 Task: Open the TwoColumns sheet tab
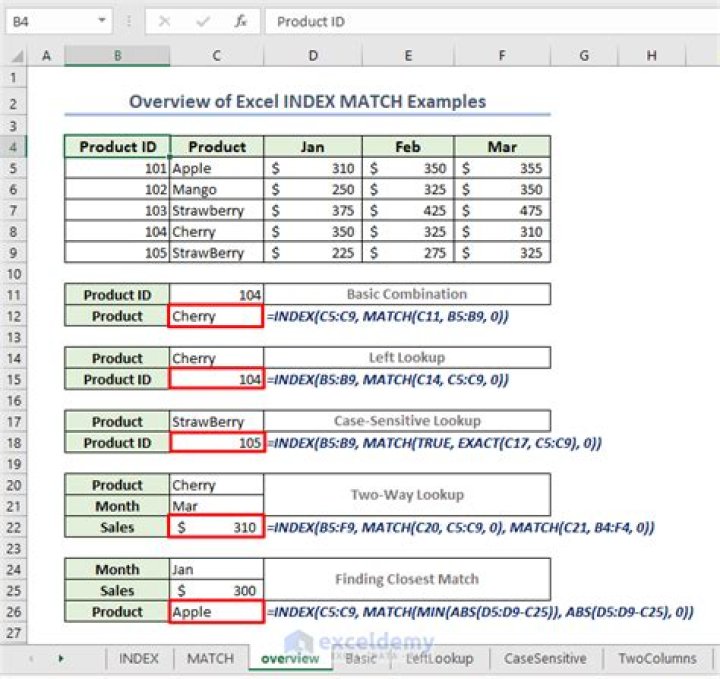[x=657, y=658]
